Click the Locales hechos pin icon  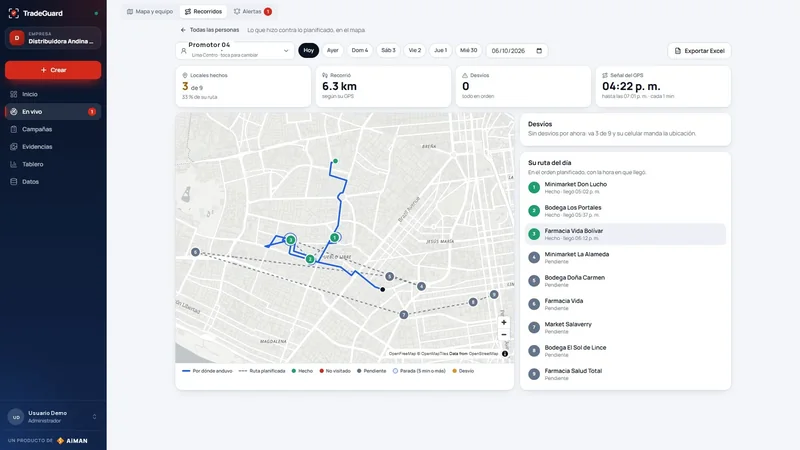(x=185, y=75)
